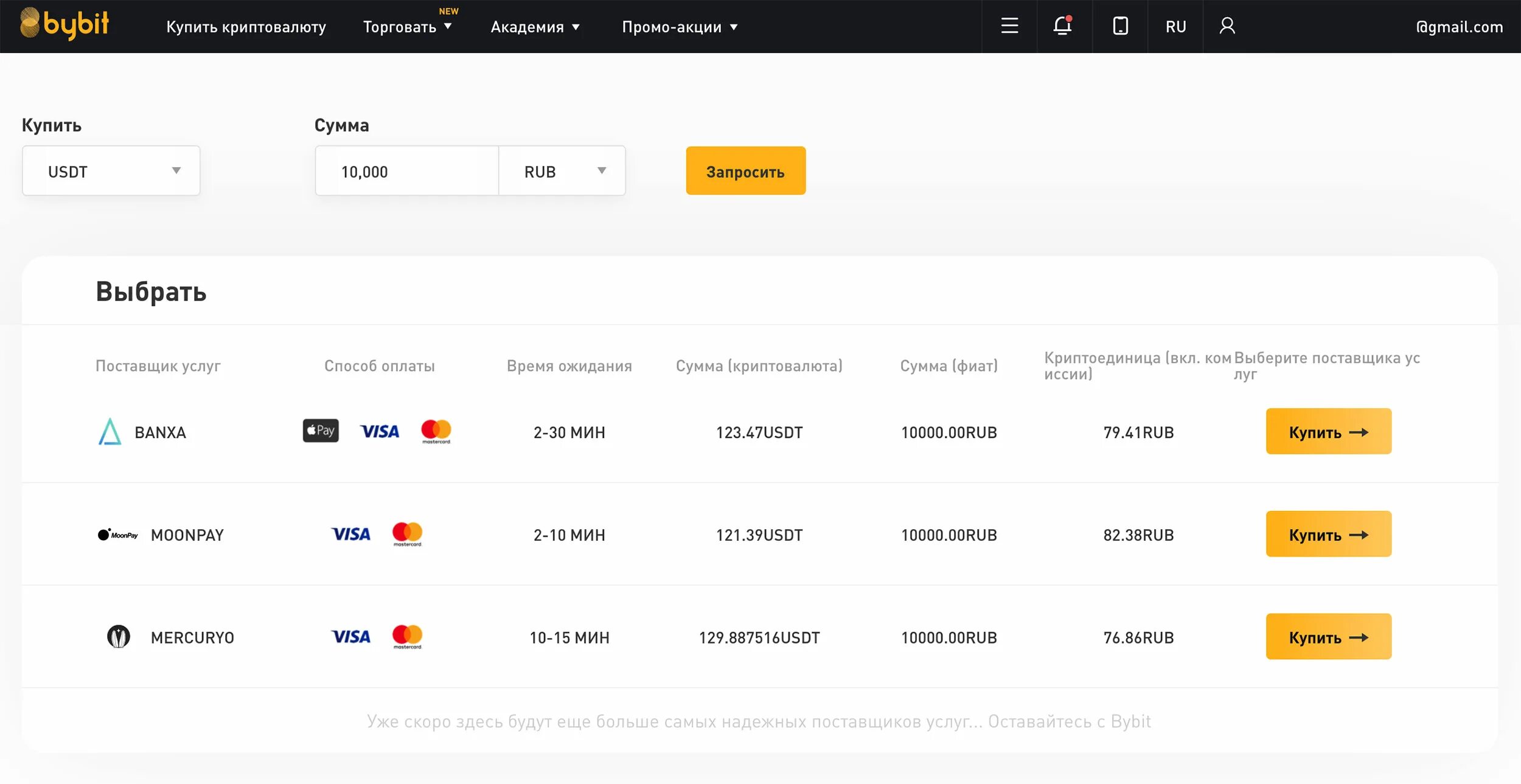Image resolution: width=1521 pixels, height=784 pixels.
Task: Click the 121.39USDT amount
Action: (759, 535)
